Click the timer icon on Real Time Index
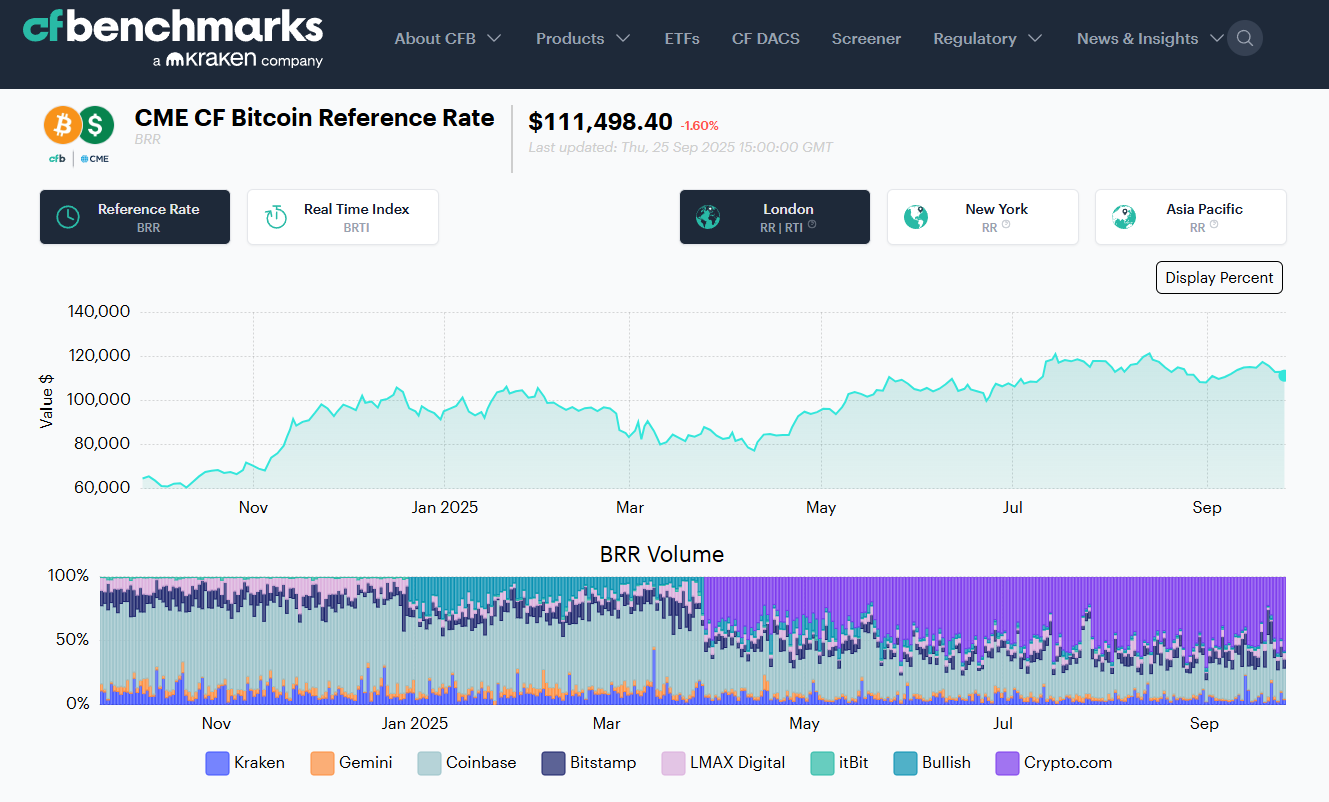 (x=275, y=217)
